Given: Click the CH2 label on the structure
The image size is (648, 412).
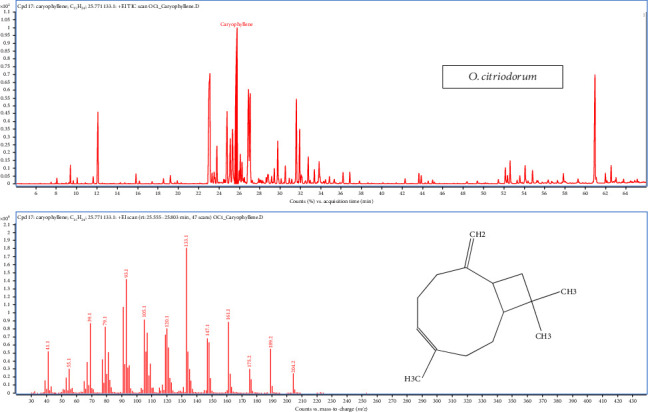Looking at the screenshot, I should [x=477, y=235].
